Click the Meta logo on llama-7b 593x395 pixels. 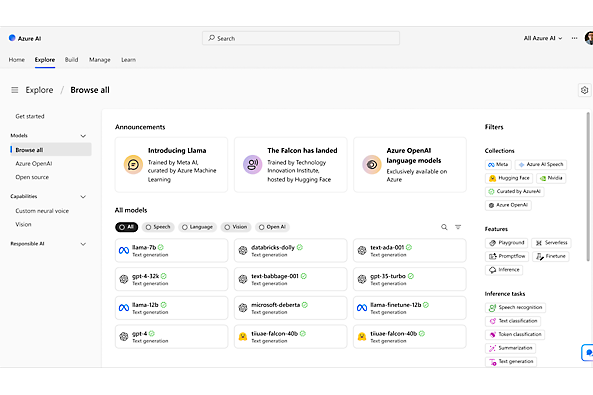[124, 250]
